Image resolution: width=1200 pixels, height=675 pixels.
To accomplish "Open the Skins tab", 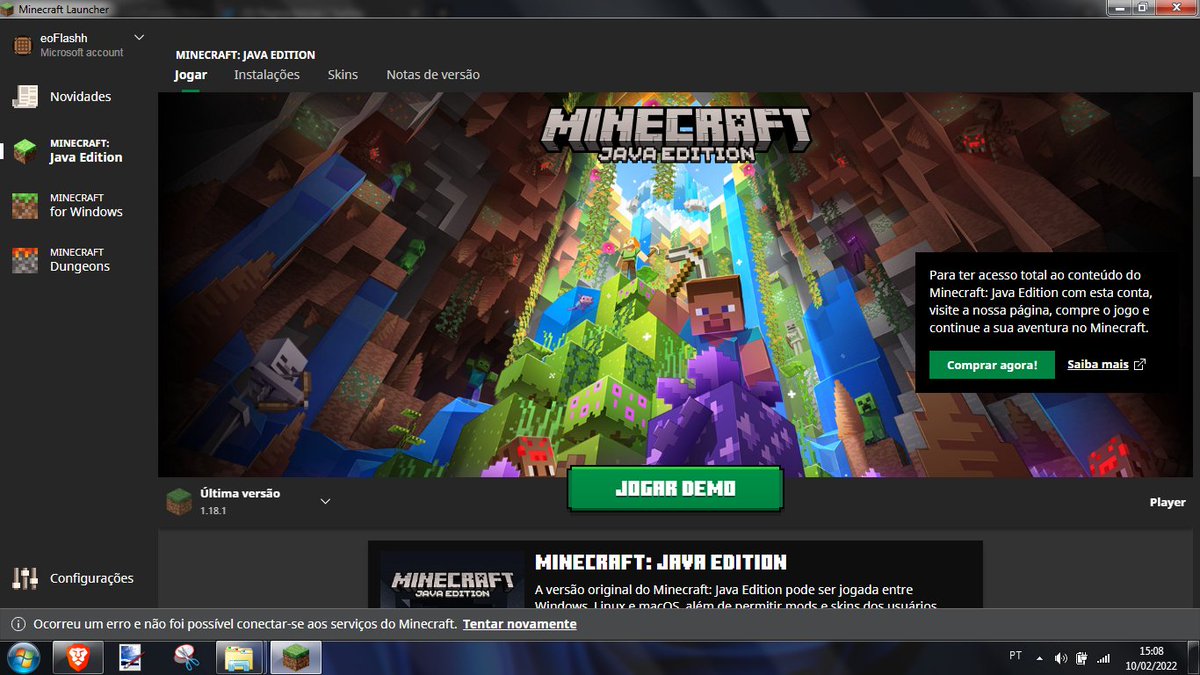I will (343, 75).
